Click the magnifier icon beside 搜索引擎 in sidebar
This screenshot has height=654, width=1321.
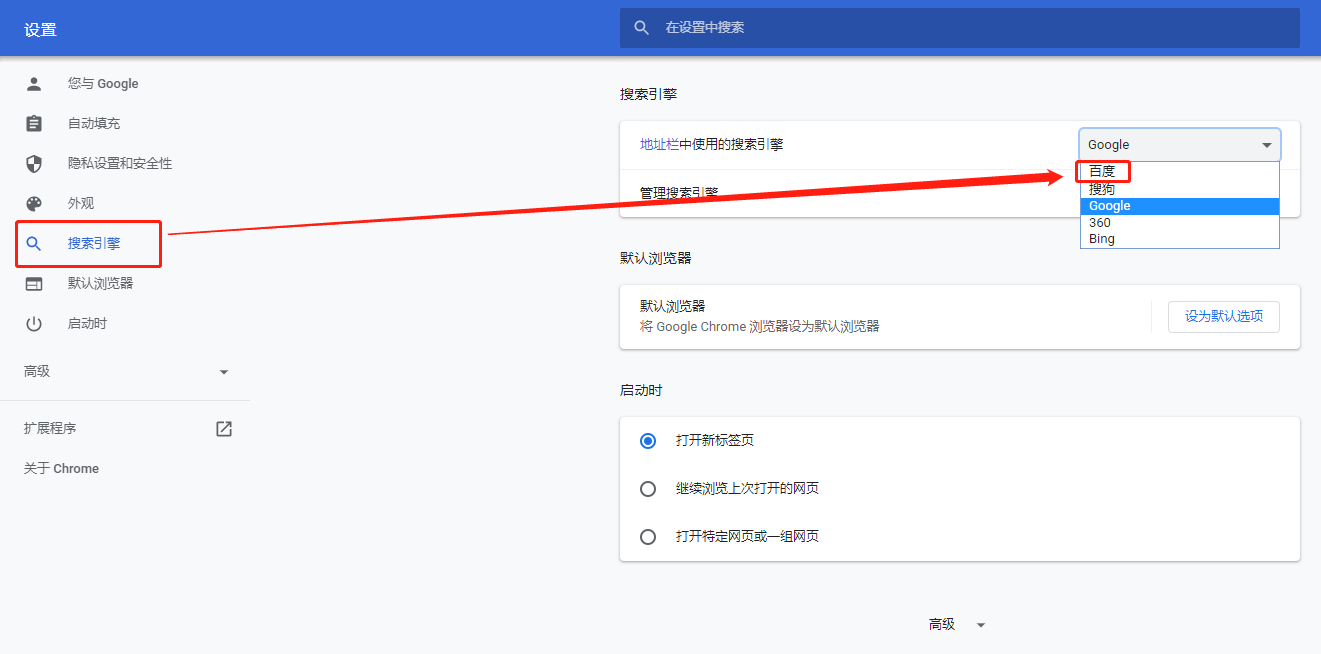pyautogui.click(x=34, y=244)
